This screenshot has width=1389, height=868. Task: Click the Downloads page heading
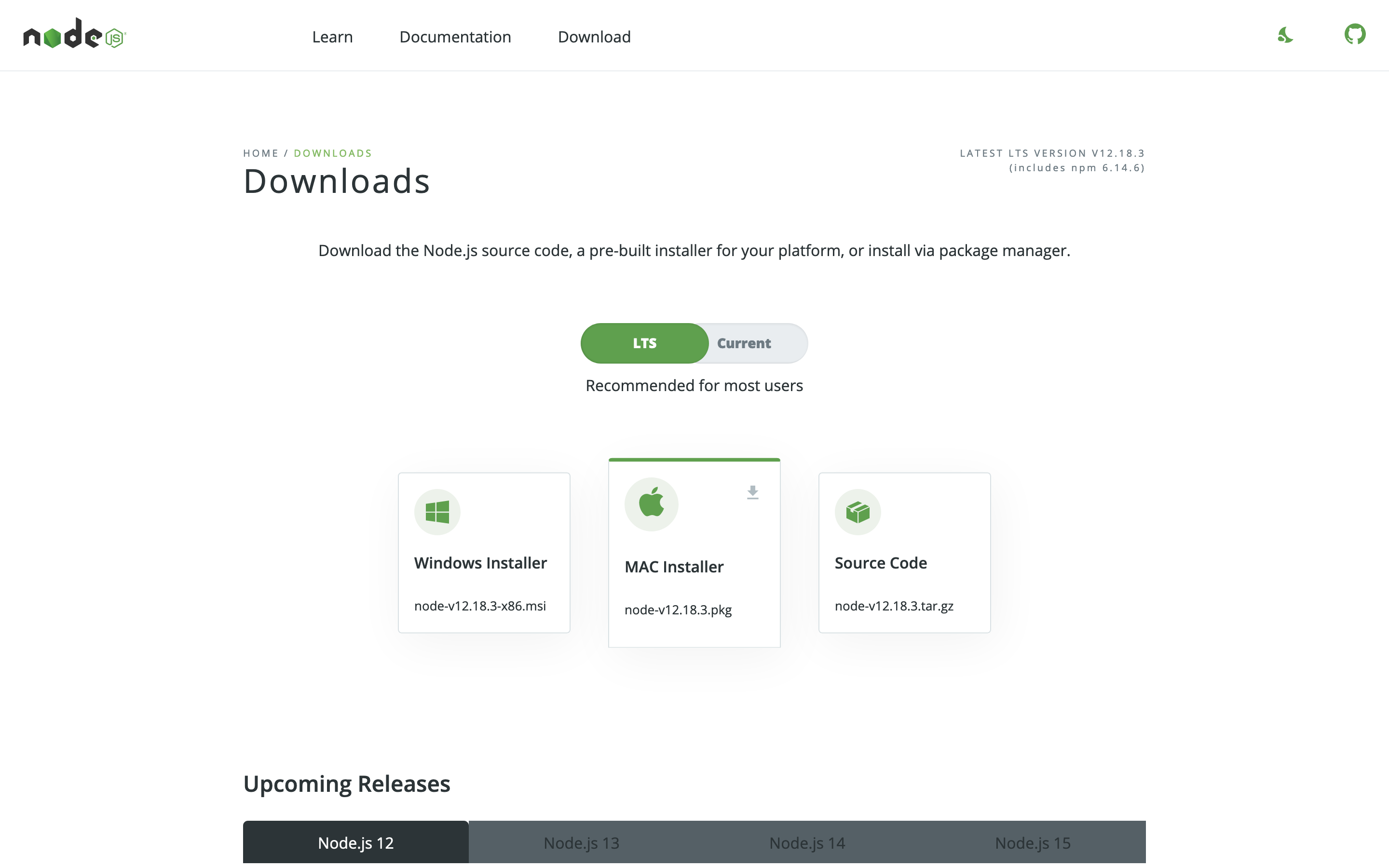(x=337, y=181)
